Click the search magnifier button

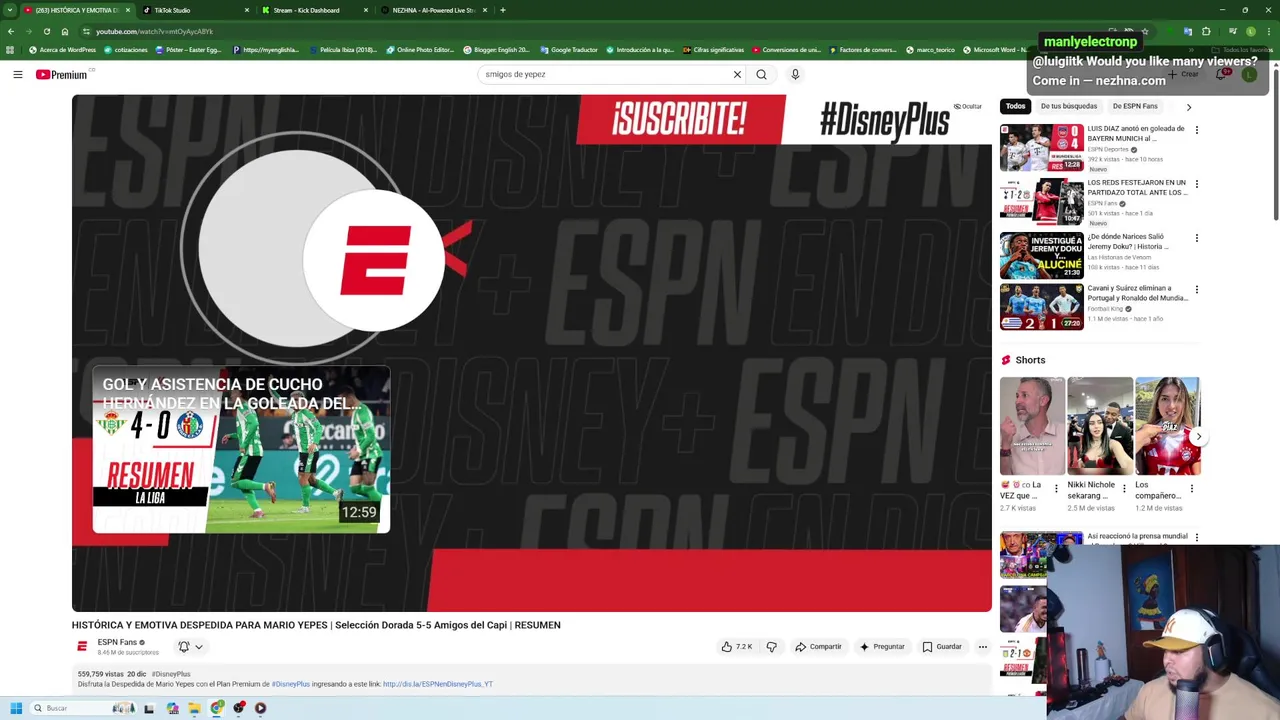tap(762, 74)
